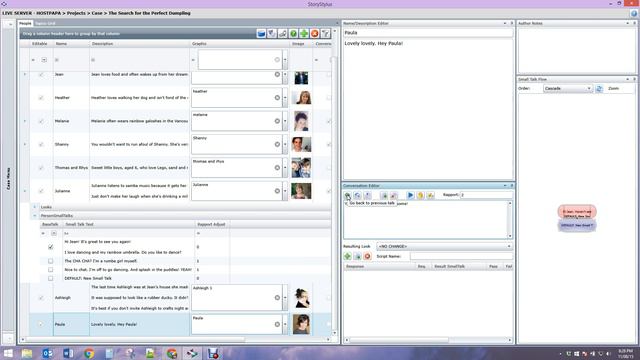640x360 pixels.
Task: Click the link/chain icon in People toolbar
Action: [282, 33]
